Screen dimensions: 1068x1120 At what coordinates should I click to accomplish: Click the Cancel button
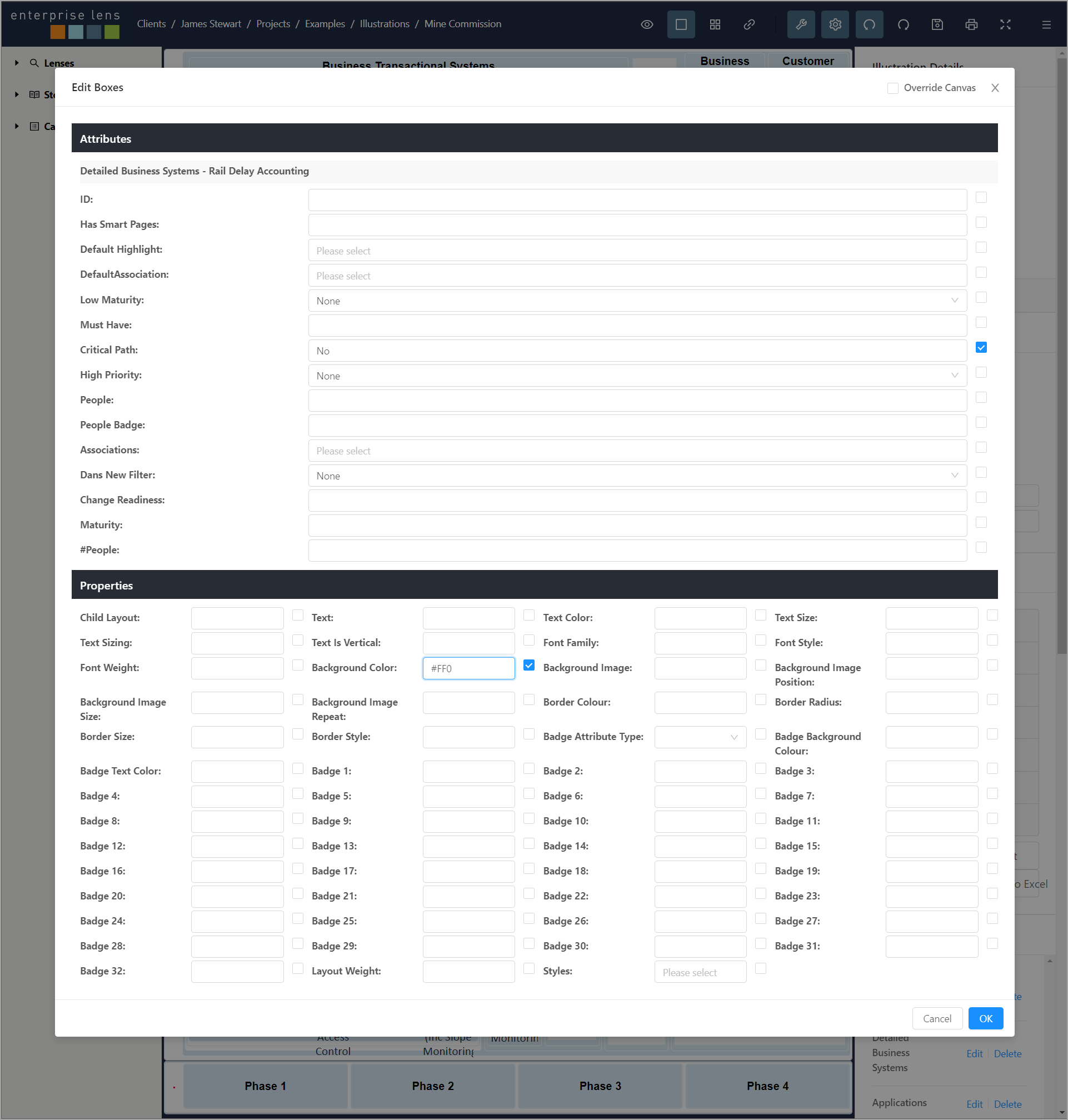pos(936,1019)
